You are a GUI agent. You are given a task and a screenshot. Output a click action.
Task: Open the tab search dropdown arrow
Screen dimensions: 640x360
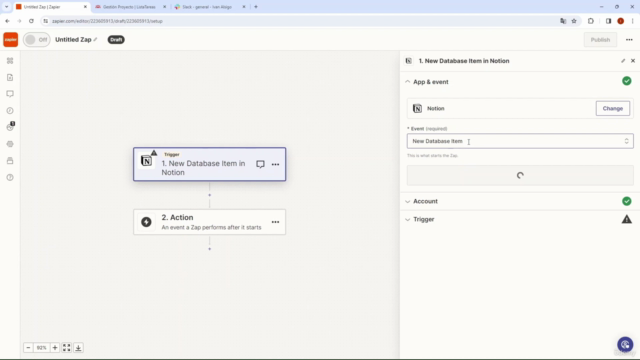tap(7, 7)
